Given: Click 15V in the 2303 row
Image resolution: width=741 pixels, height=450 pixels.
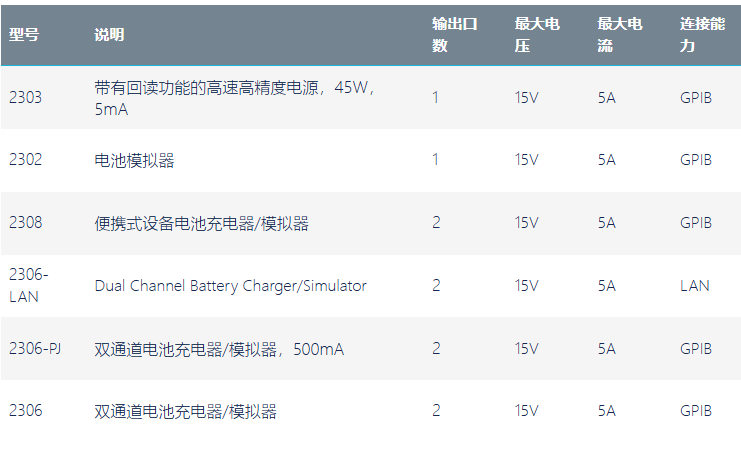Looking at the screenshot, I should coord(526,98).
